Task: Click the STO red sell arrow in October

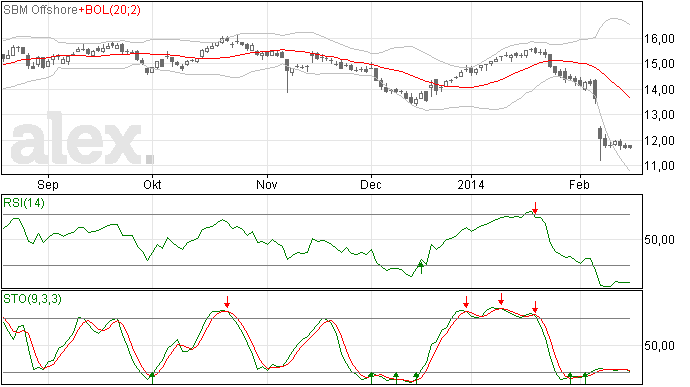Action: tap(227, 302)
